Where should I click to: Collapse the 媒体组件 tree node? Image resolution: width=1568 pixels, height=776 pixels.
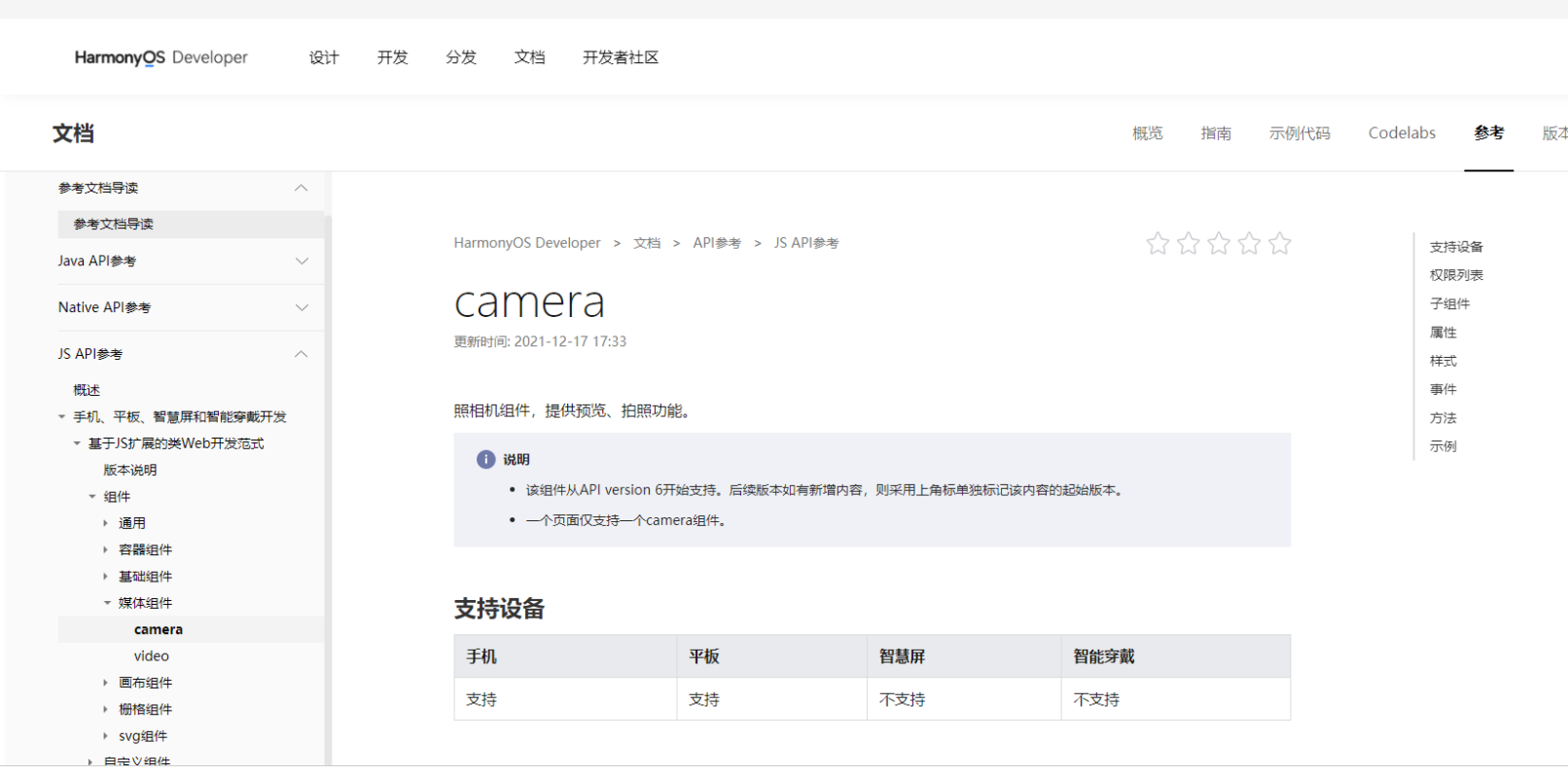coord(107,603)
